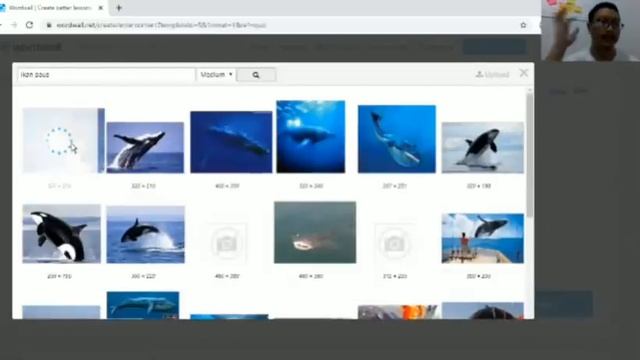This screenshot has height=360, width=640.
Task: Click the Upload button in dialog
Action: point(492,74)
